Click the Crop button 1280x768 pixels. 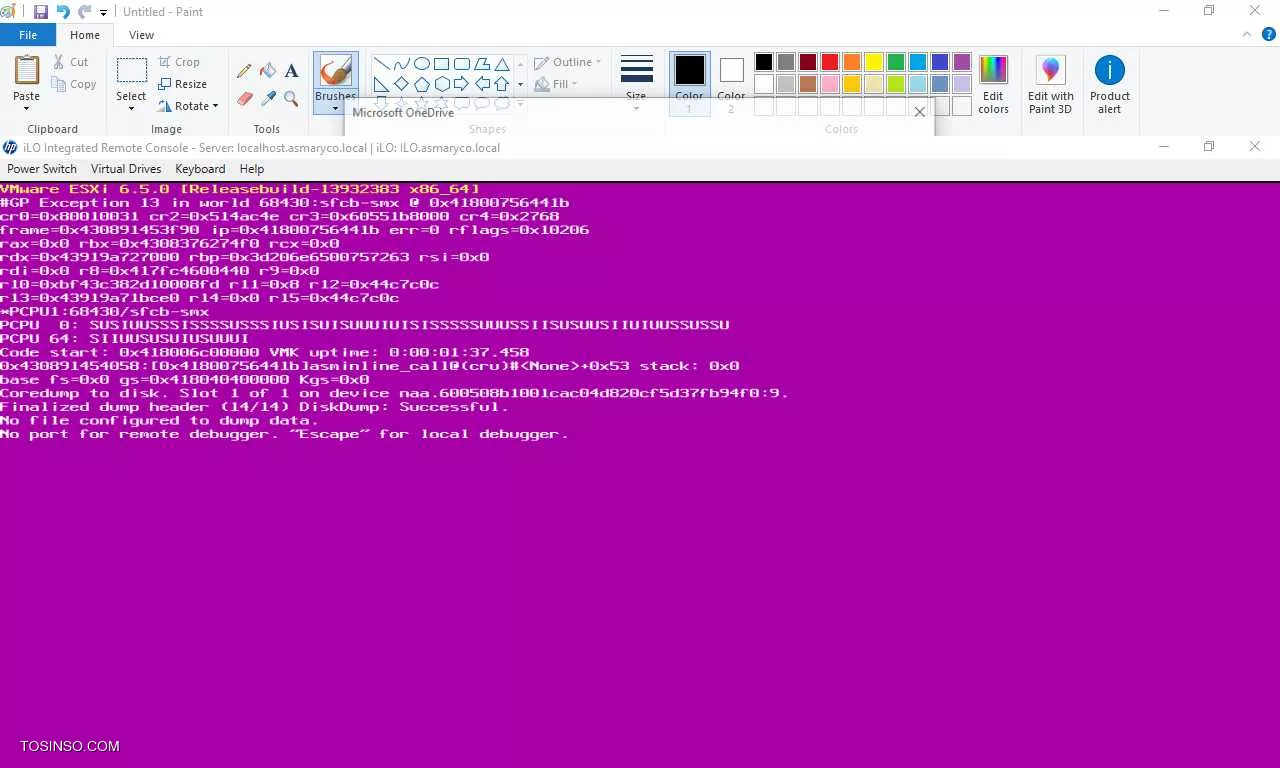(179, 62)
